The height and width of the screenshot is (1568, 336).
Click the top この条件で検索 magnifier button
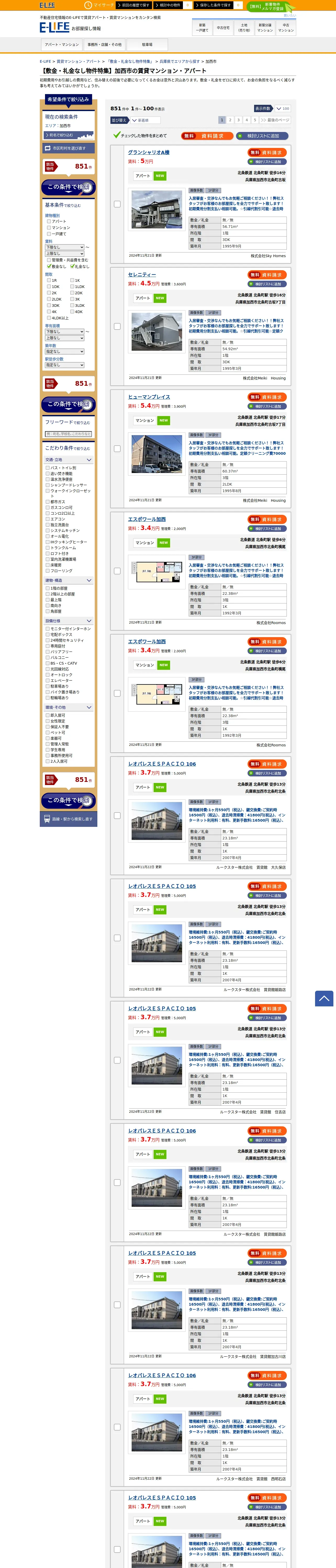coord(68,187)
